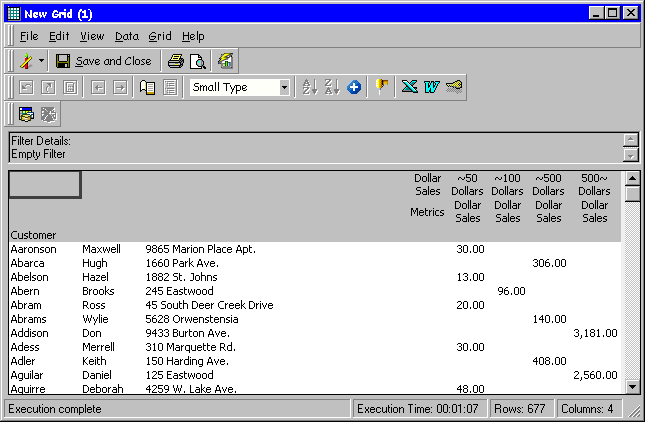The width and height of the screenshot is (645, 422).
Task: Click the left arrow navigation icon
Action: click(x=98, y=87)
